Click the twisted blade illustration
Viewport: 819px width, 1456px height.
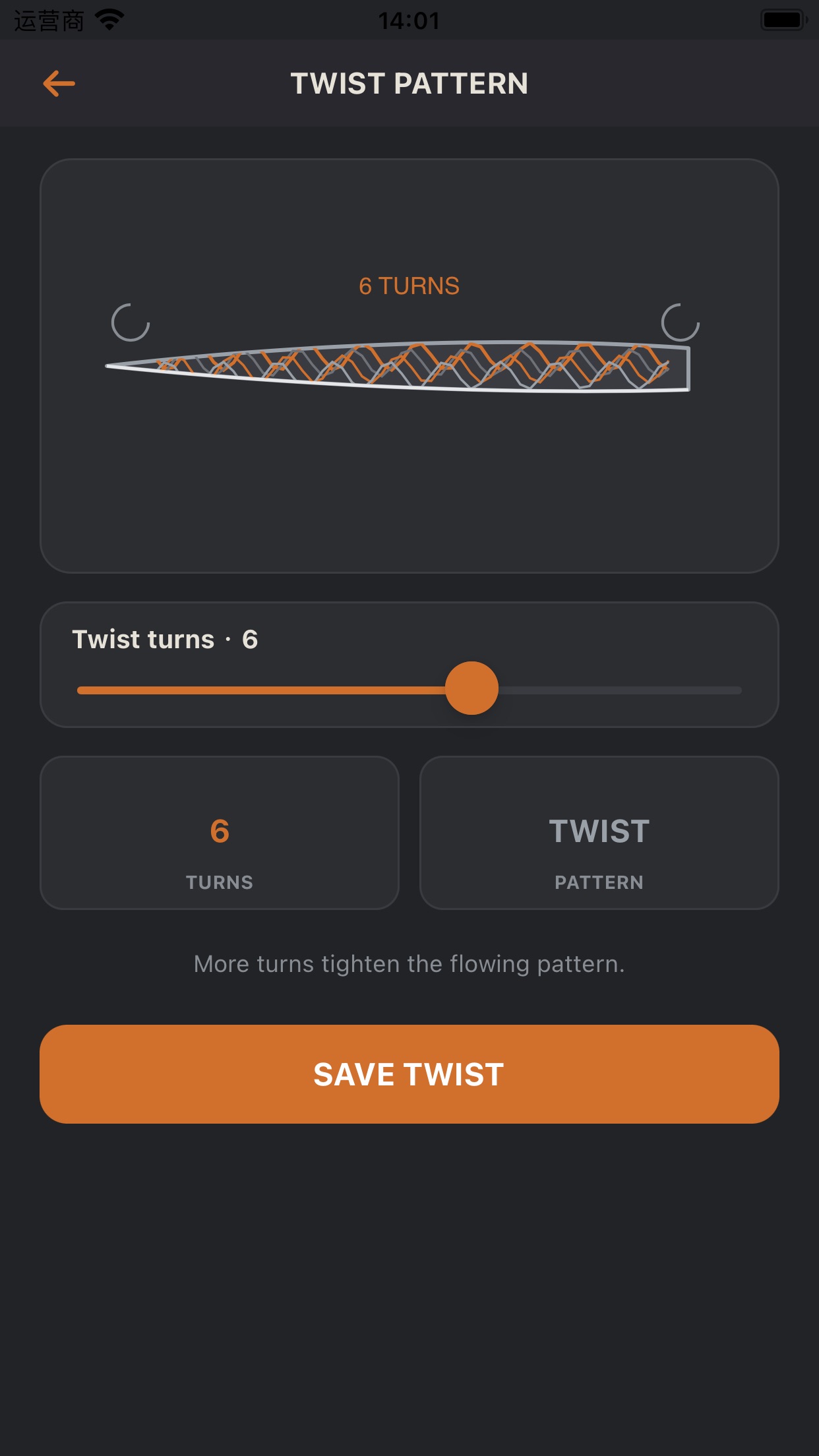coord(398,366)
